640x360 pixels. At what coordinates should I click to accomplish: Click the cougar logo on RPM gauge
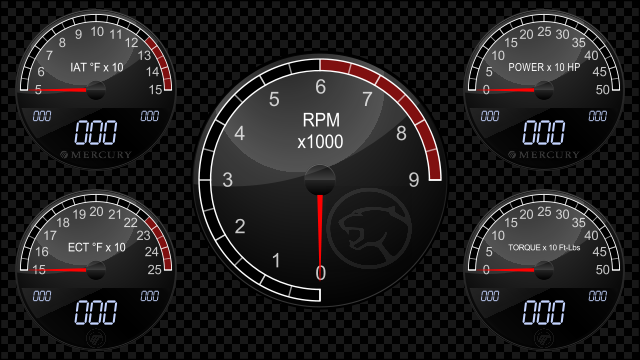369,228
